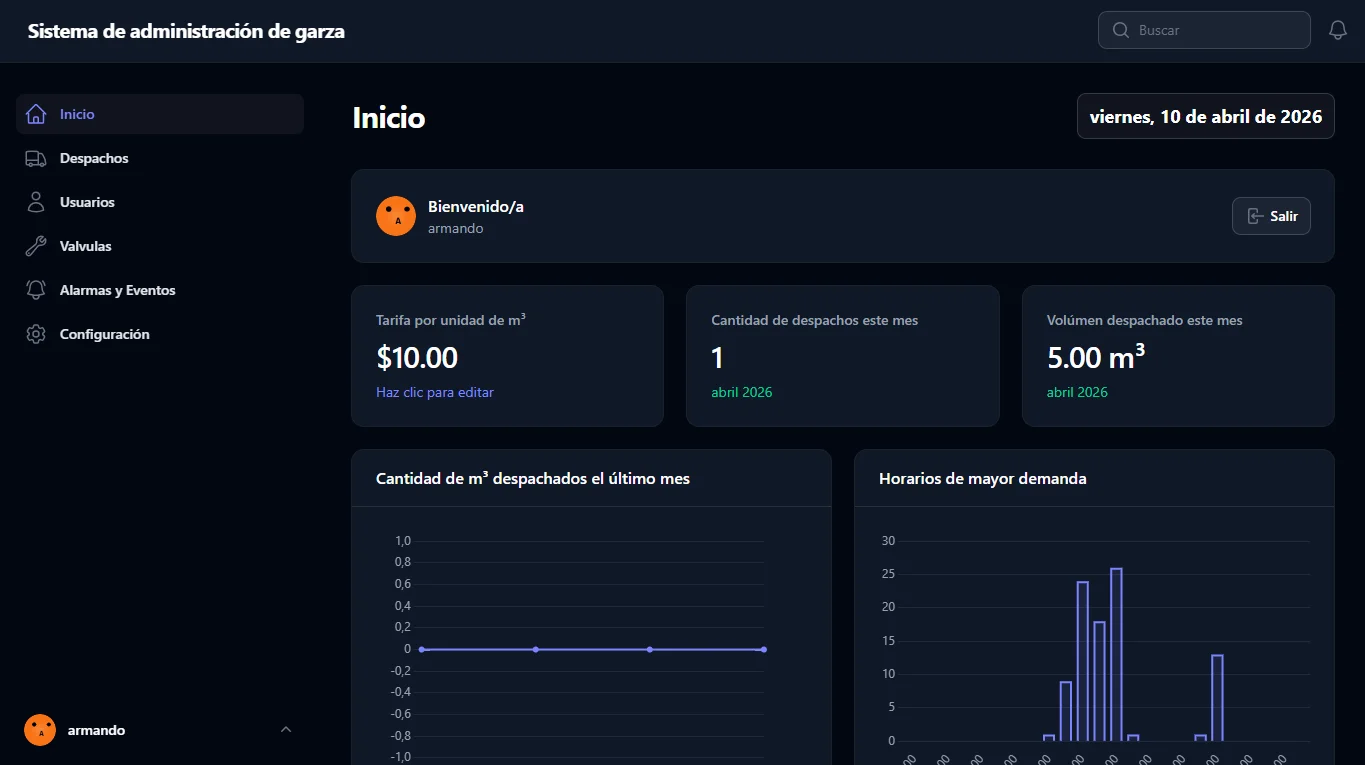Select the $10.00 tariff card

point(507,356)
